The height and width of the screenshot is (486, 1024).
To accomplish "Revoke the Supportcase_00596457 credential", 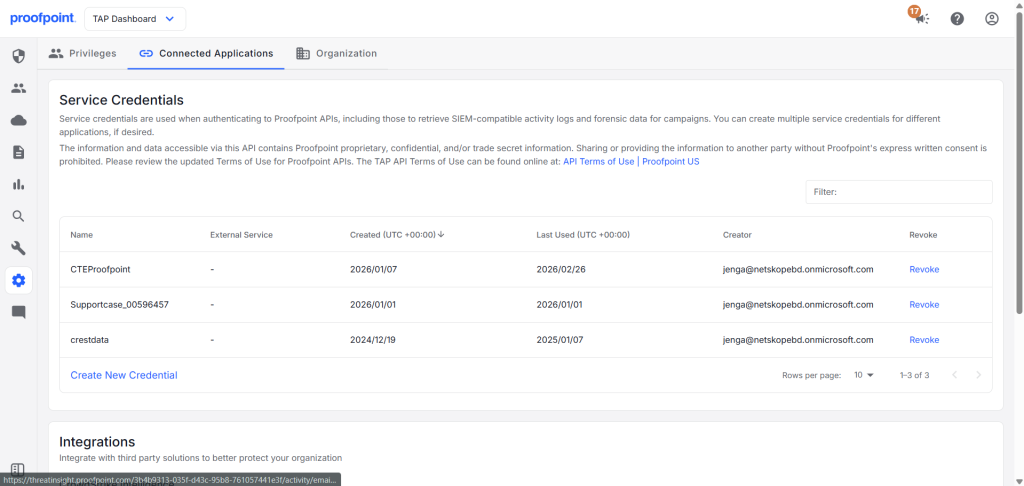I will tap(924, 304).
